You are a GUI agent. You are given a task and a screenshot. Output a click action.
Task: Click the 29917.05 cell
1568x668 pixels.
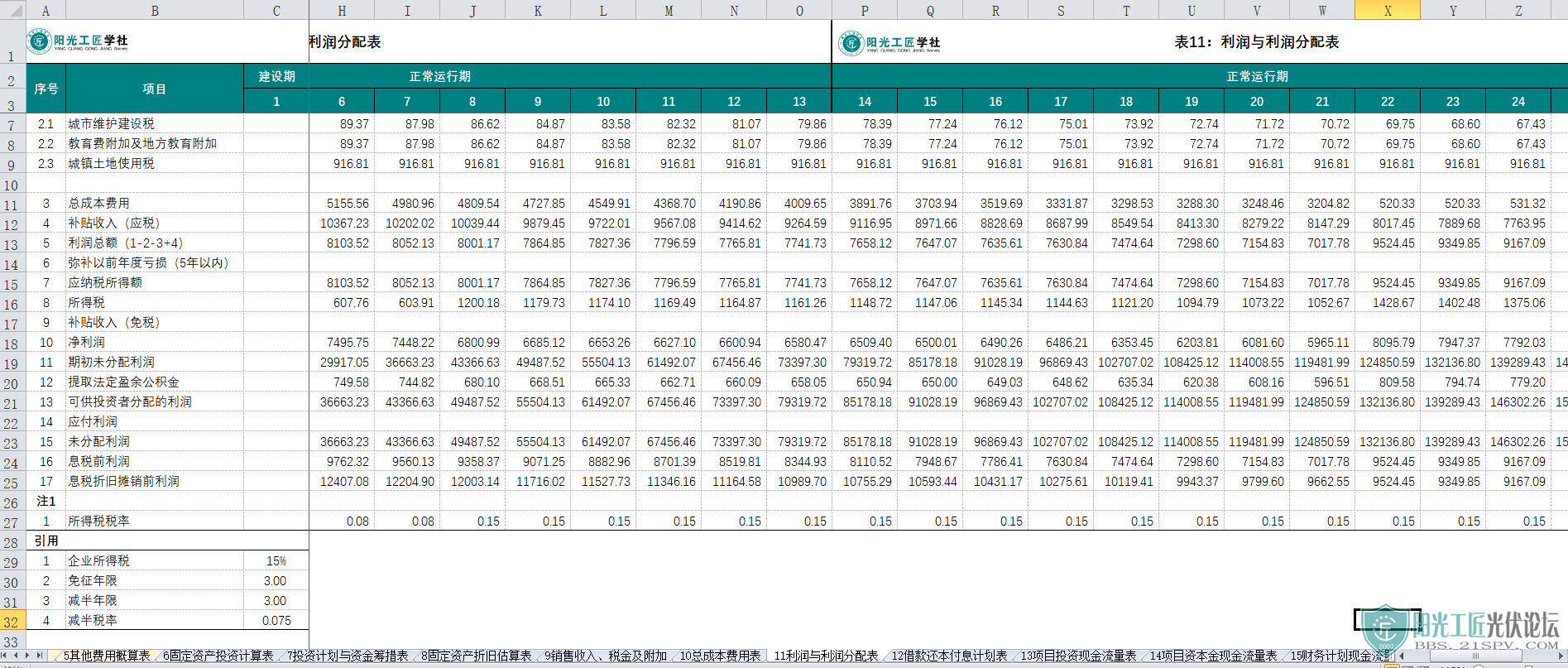coord(342,363)
